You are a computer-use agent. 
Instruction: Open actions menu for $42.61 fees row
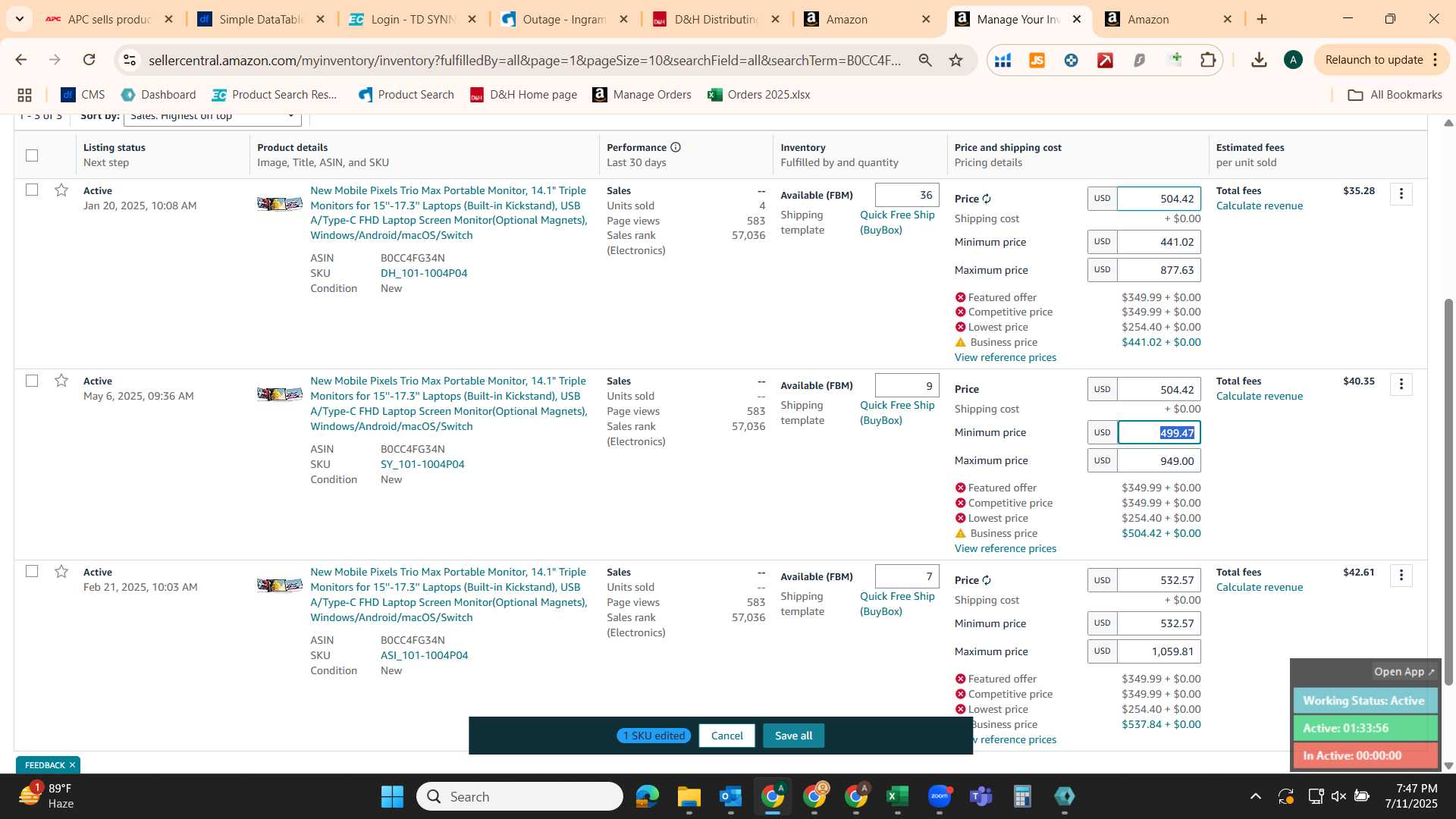[1401, 576]
